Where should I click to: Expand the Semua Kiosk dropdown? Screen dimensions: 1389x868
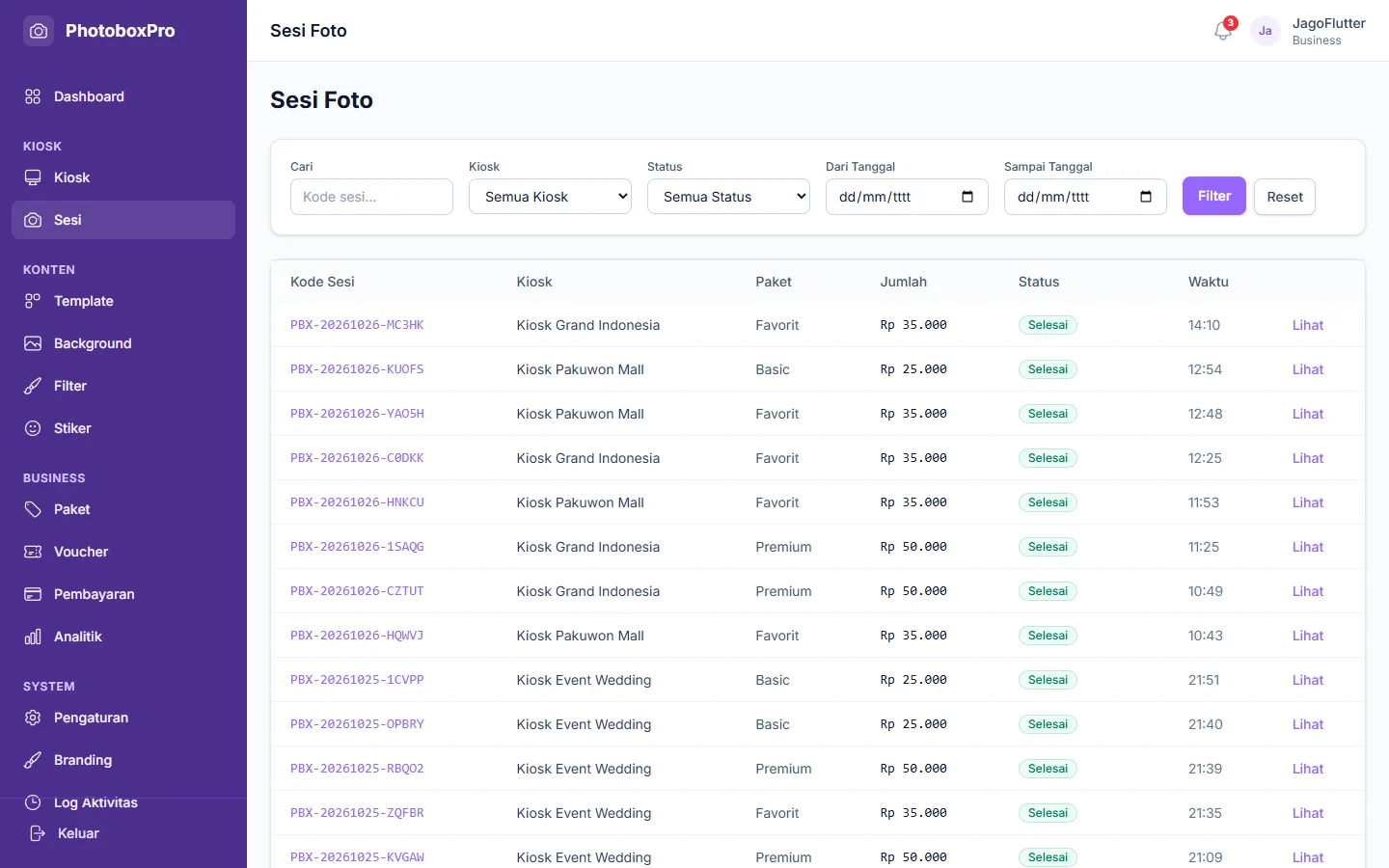tap(550, 197)
